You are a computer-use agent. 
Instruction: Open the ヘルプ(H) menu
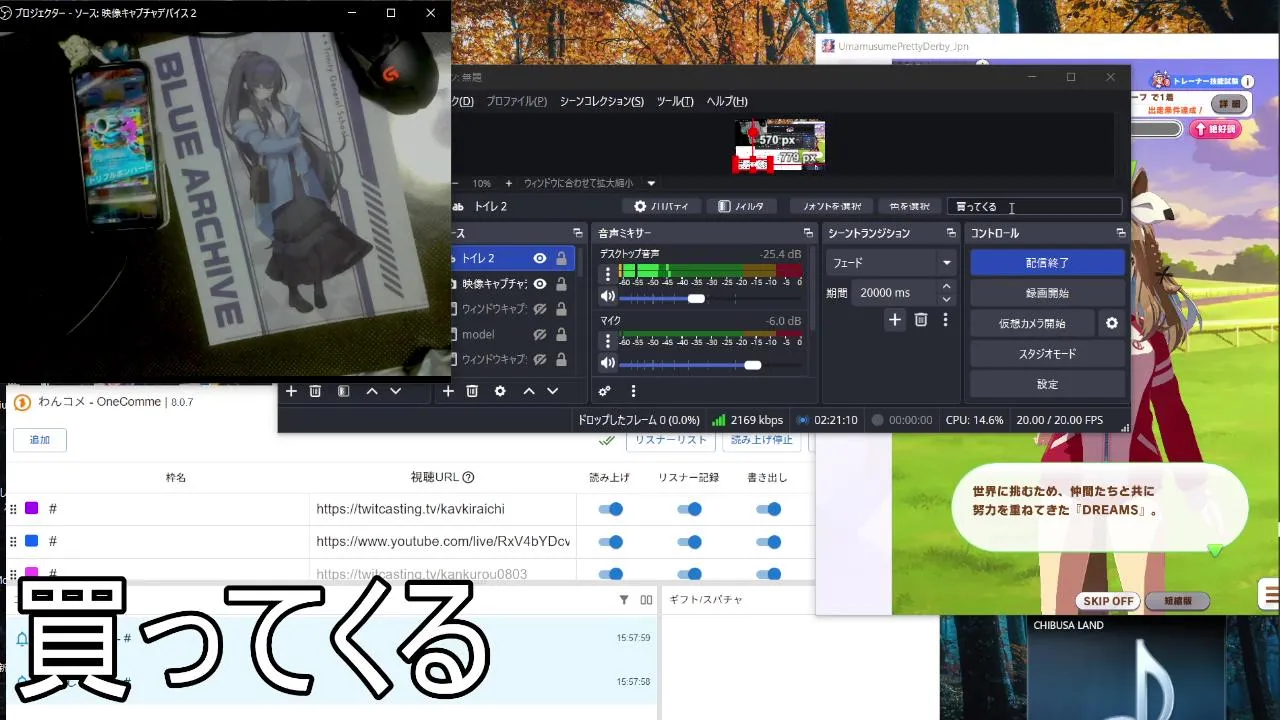coord(727,101)
